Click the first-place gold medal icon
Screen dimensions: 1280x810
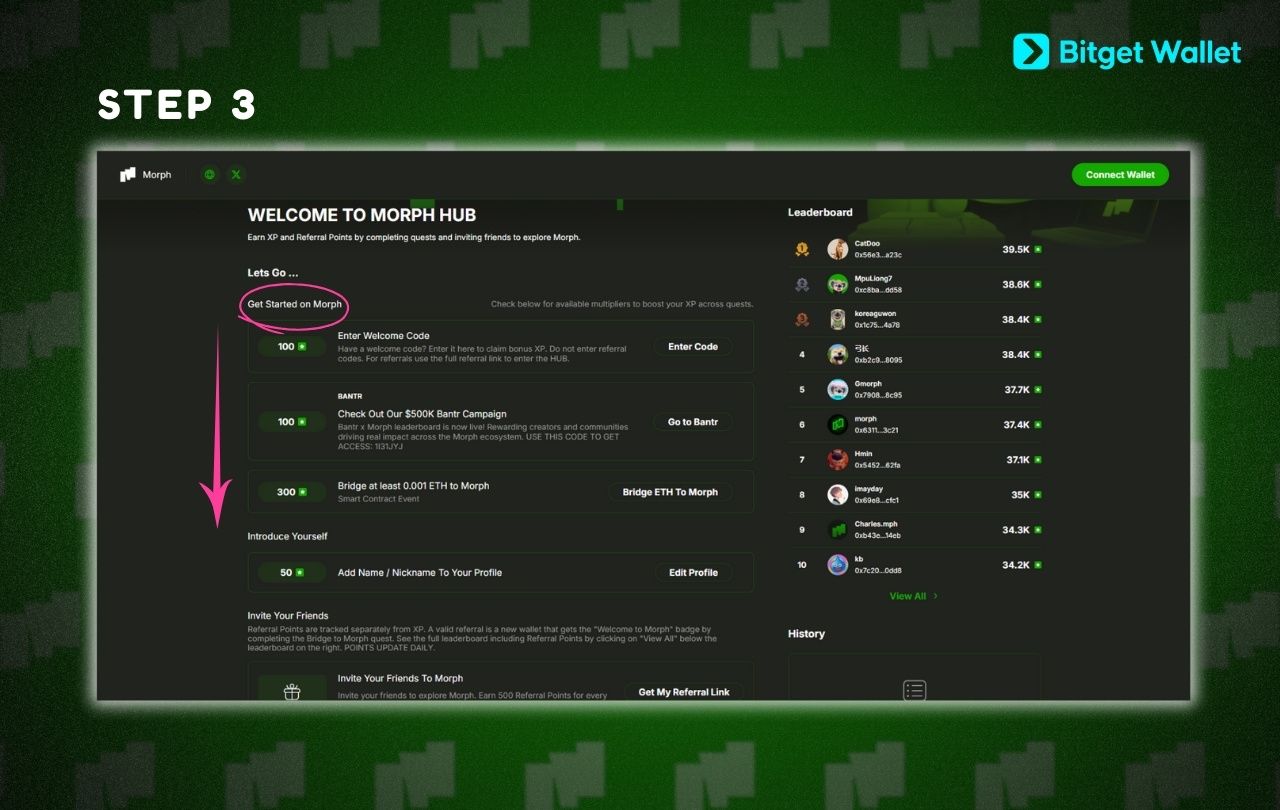pos(802,249)
